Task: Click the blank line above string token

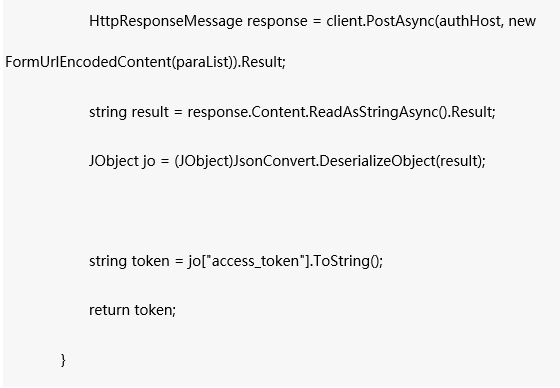Action: 280,211
